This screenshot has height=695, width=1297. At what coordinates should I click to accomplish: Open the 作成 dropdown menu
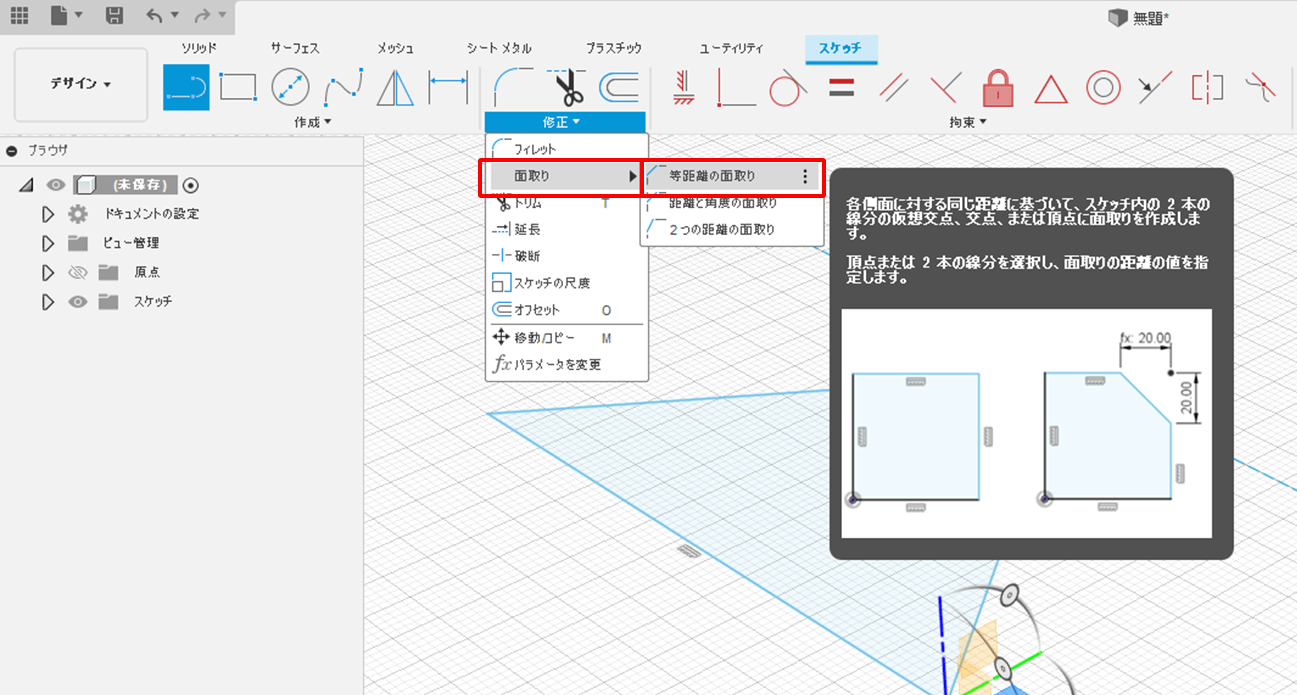[x=313, y=122]
